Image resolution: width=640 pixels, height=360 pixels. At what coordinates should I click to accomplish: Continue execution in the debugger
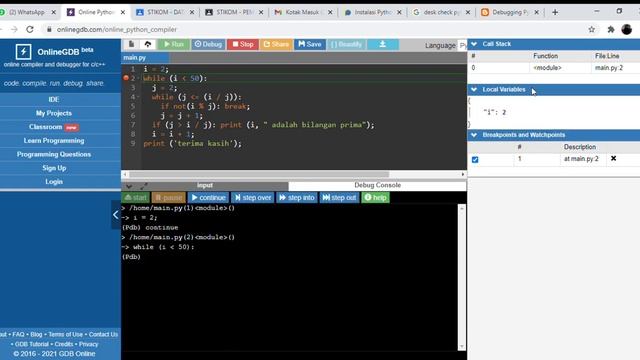click(208, 198)
